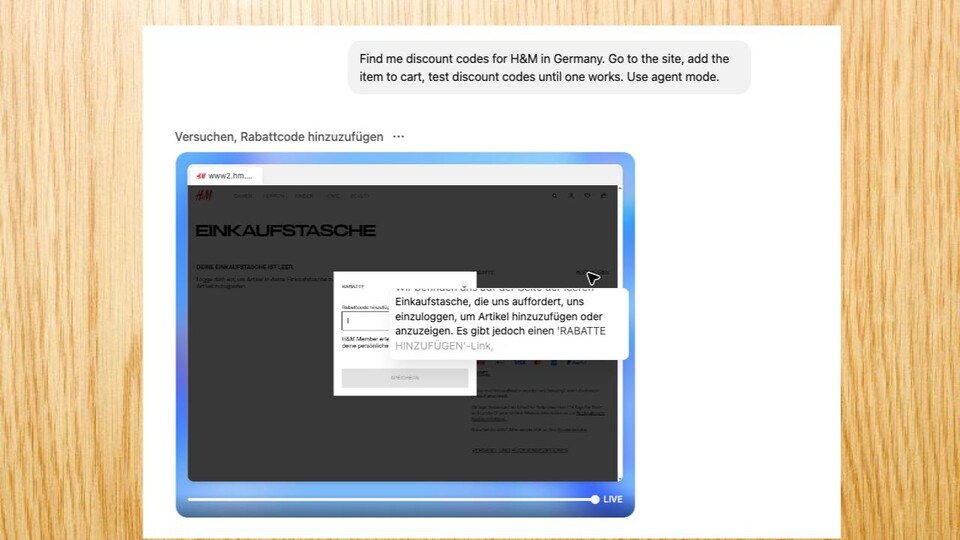Open the Home navigation category
The image size is (960, 540).
pos(332,196)
